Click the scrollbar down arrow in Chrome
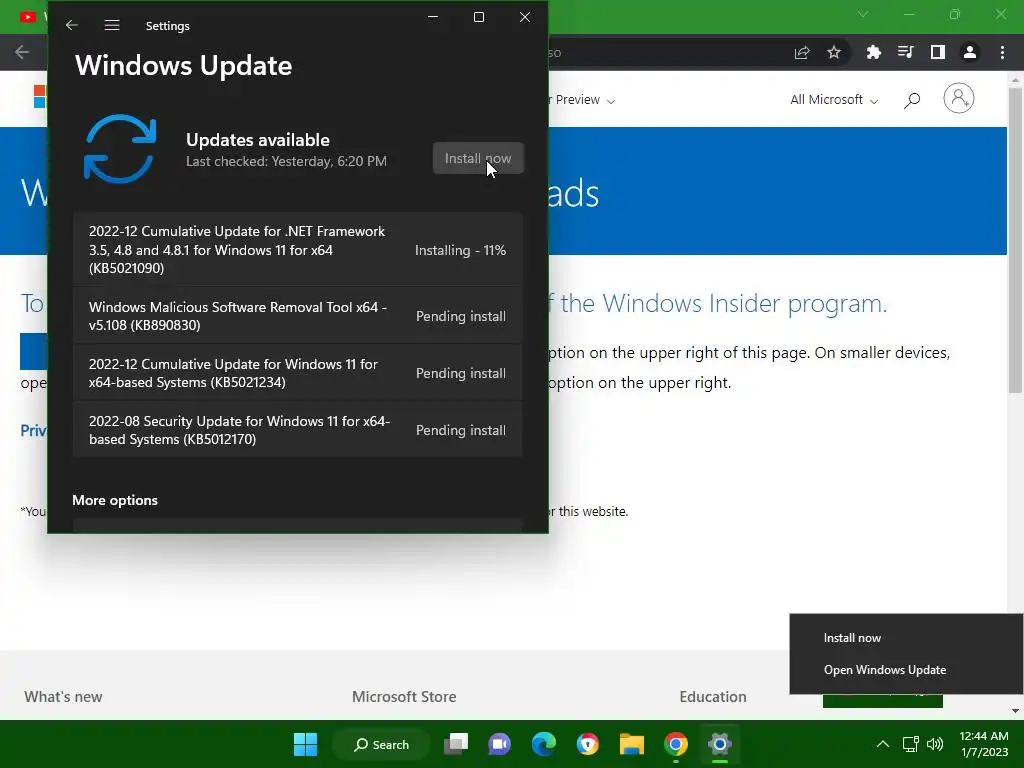The width and height of the screenshot is (1024, 768). pos(1015,711)
